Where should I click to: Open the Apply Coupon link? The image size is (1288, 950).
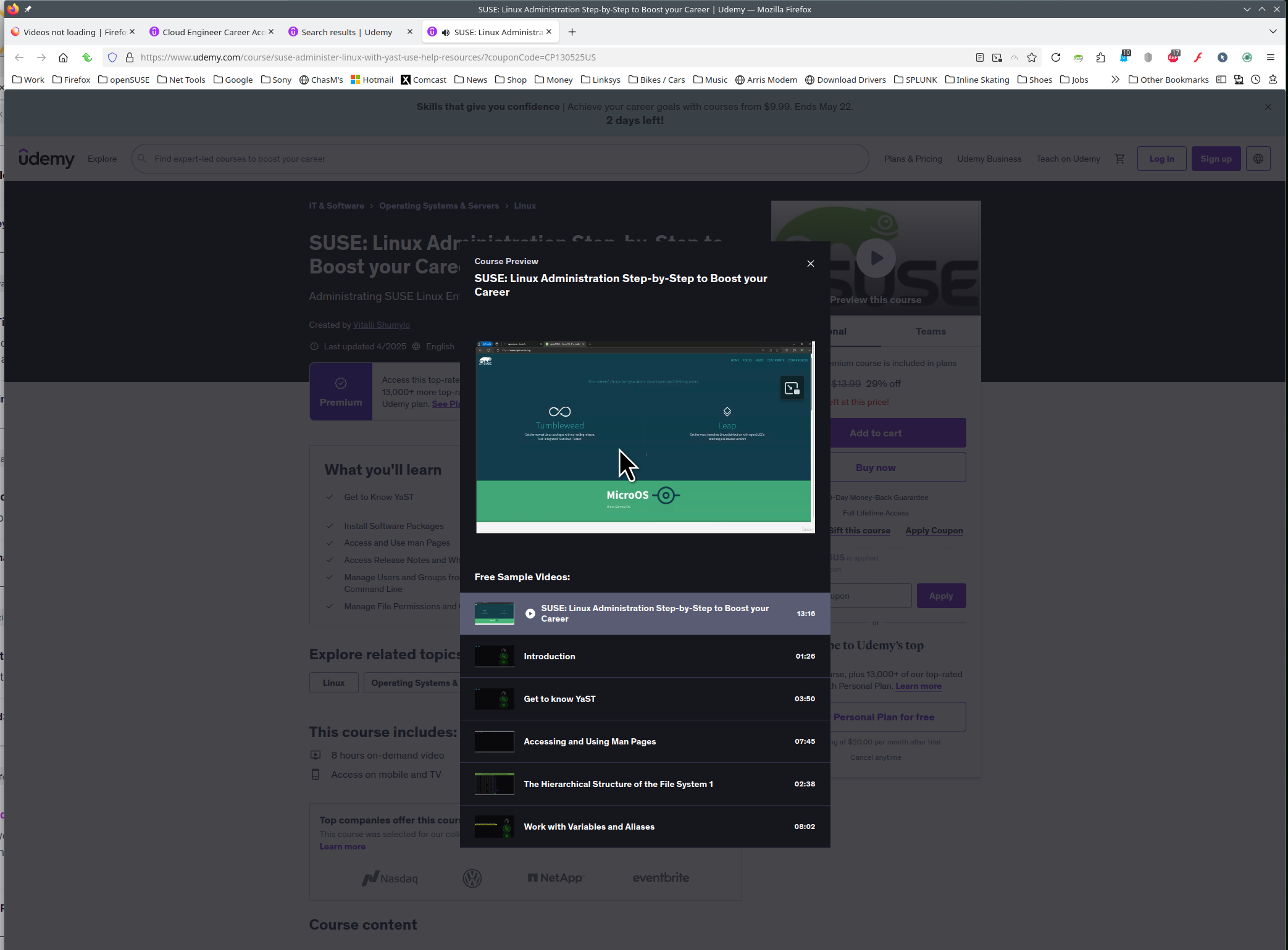point(934,531)
